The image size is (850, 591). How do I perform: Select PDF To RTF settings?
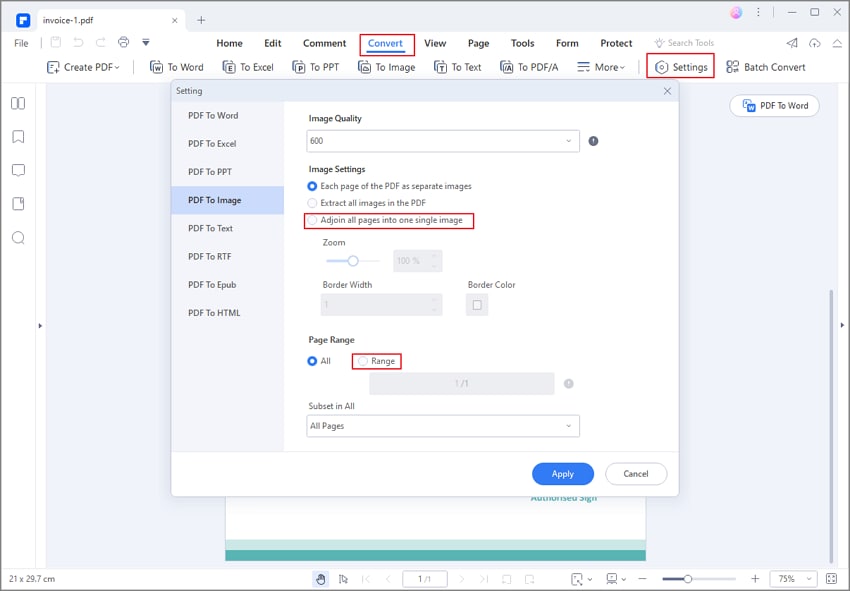227,256
